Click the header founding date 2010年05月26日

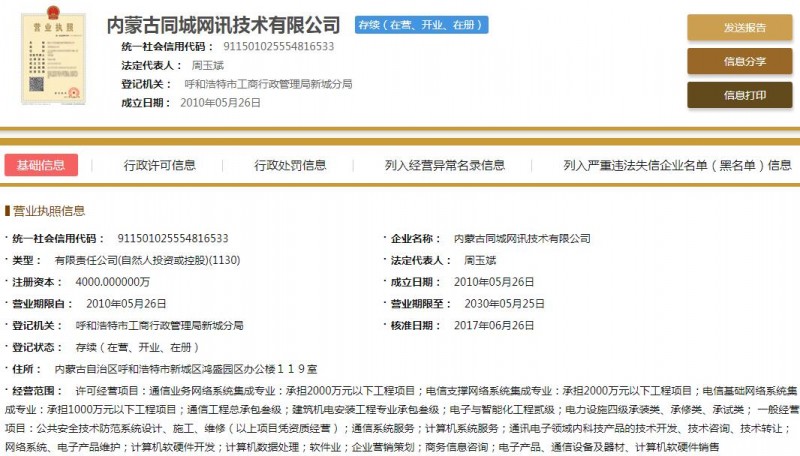220,103
